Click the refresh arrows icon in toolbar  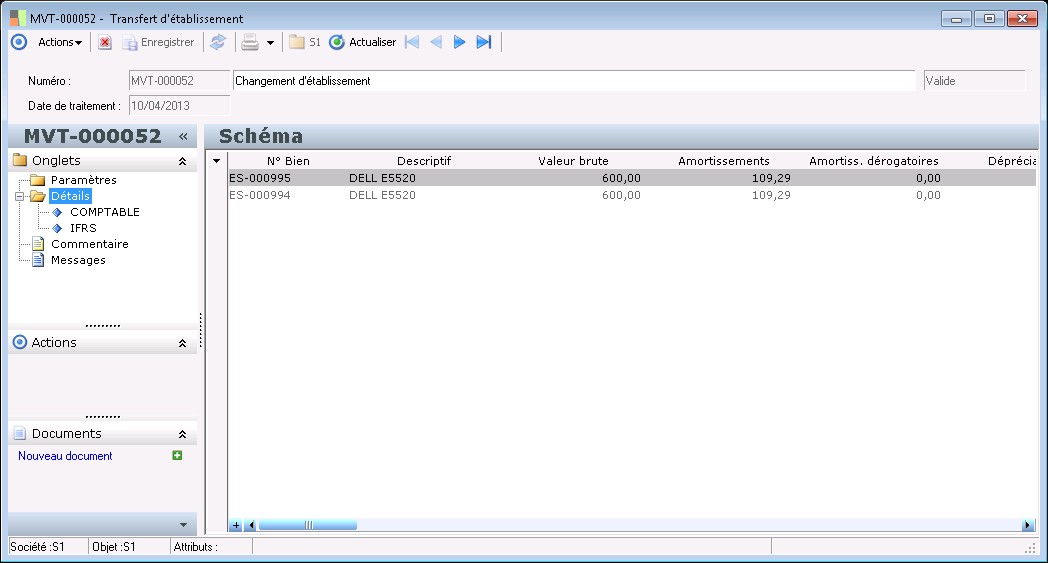pos(218,42)
